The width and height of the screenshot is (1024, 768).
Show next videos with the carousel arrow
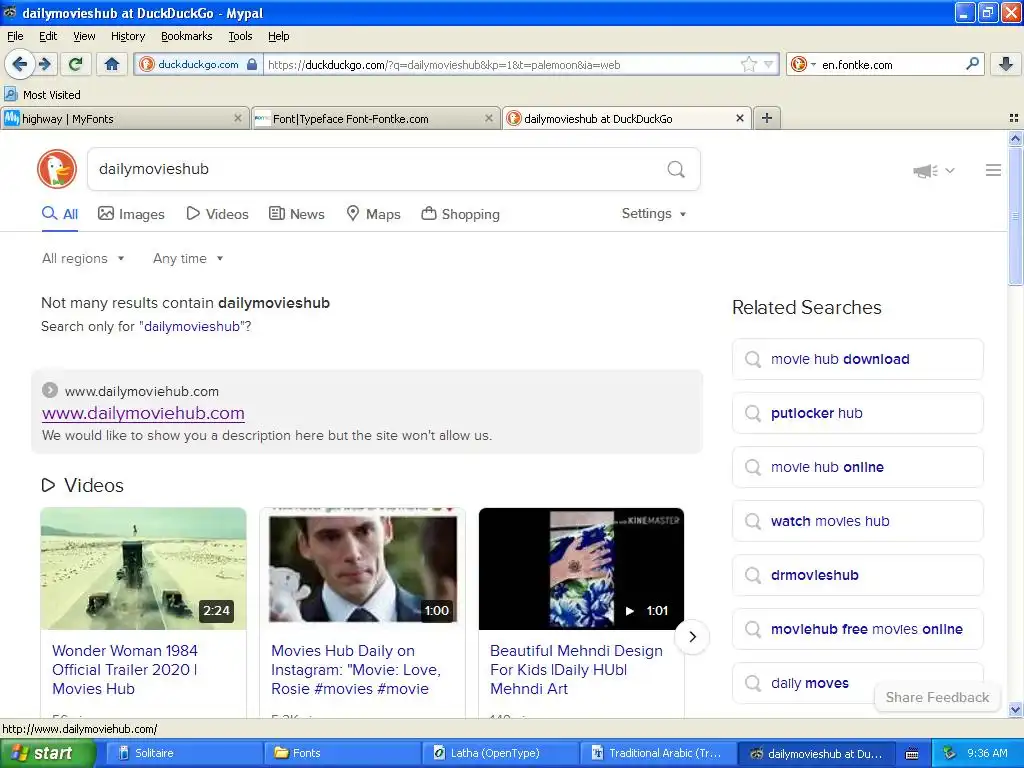tap(692, 637)
